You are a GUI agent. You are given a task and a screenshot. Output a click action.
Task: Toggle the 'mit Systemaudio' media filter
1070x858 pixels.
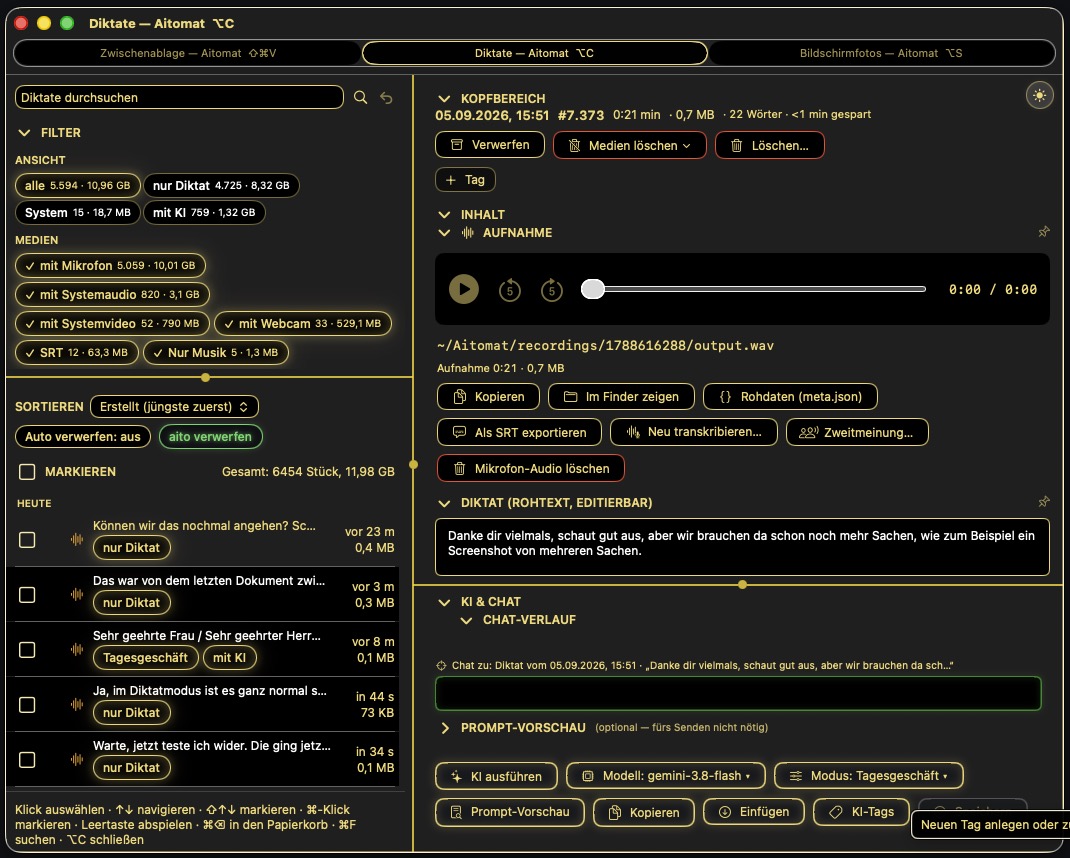tap(113, 295)
